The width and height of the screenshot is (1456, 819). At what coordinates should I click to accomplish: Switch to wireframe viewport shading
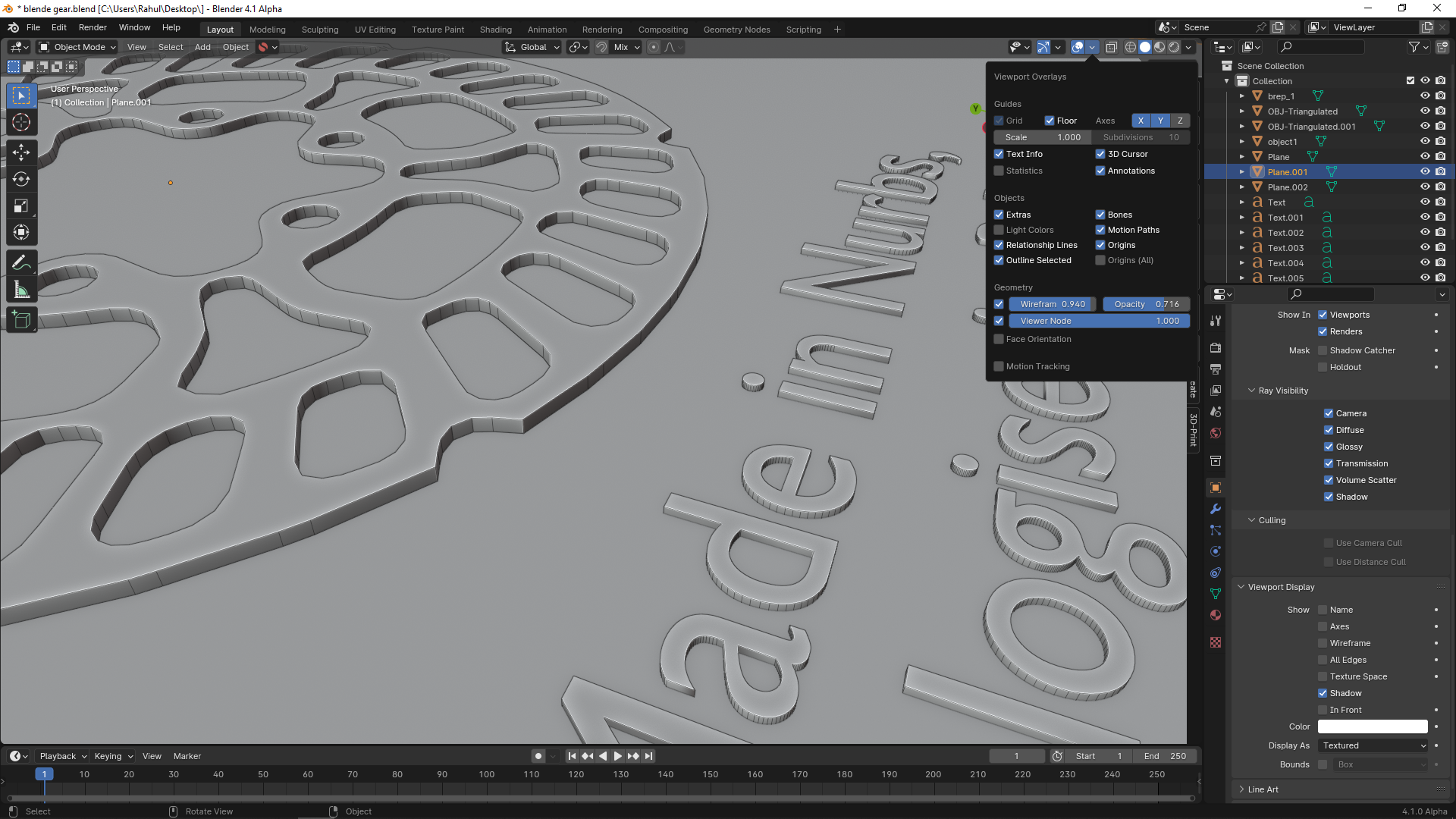1130,47
